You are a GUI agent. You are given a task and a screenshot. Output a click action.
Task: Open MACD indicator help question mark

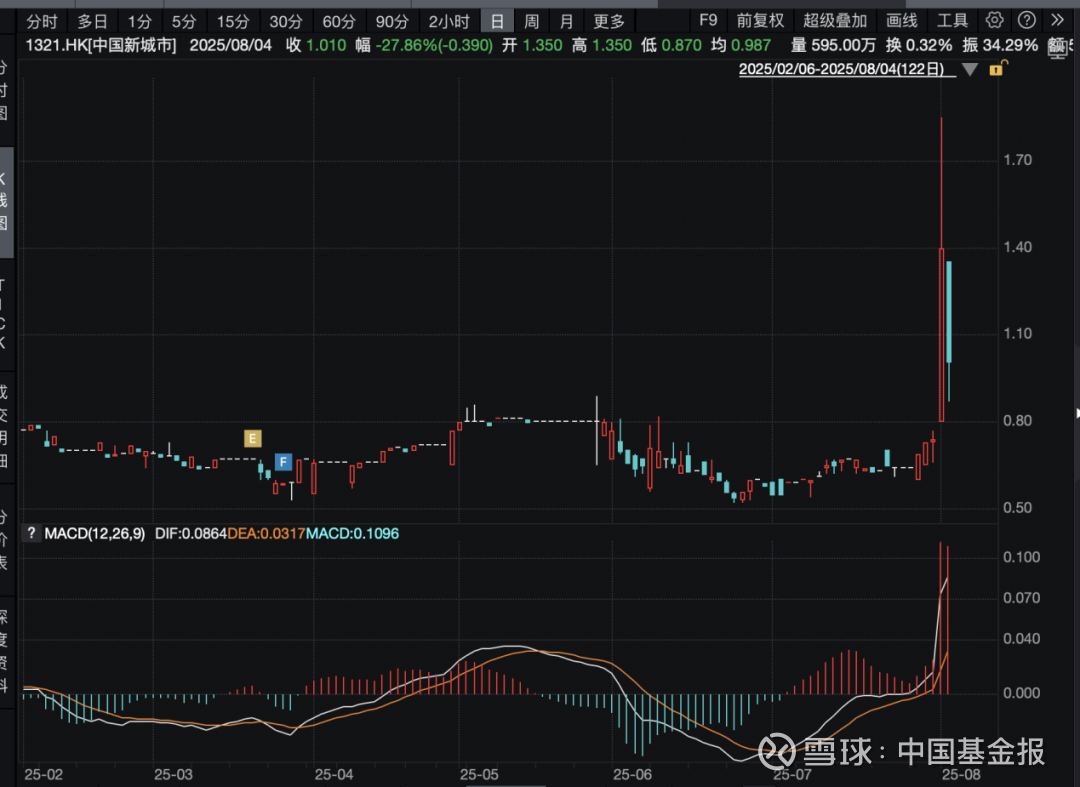pyautogui.click(x=32, y=534)
